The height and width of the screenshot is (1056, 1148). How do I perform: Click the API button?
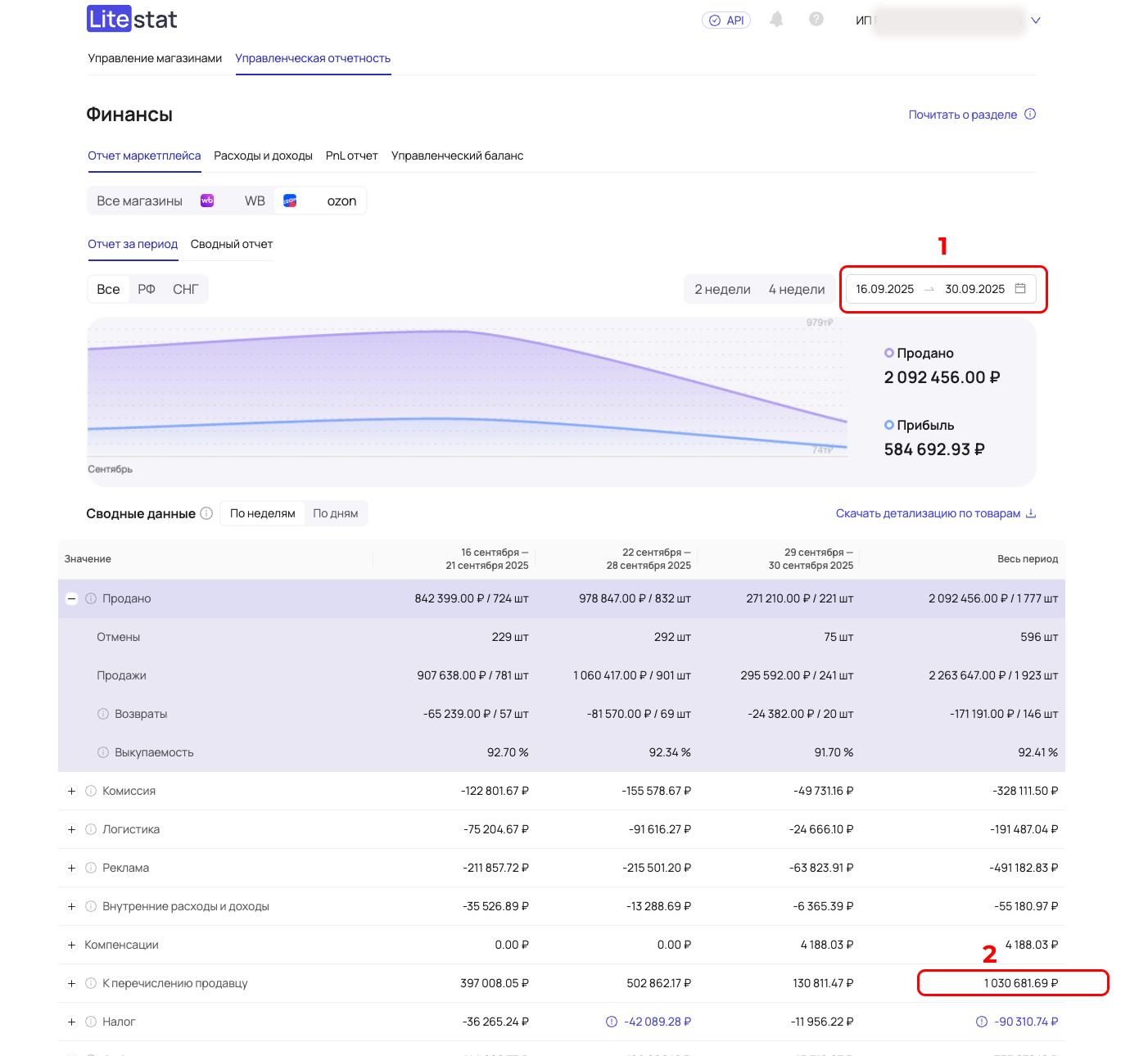click(x=726, y=20)
